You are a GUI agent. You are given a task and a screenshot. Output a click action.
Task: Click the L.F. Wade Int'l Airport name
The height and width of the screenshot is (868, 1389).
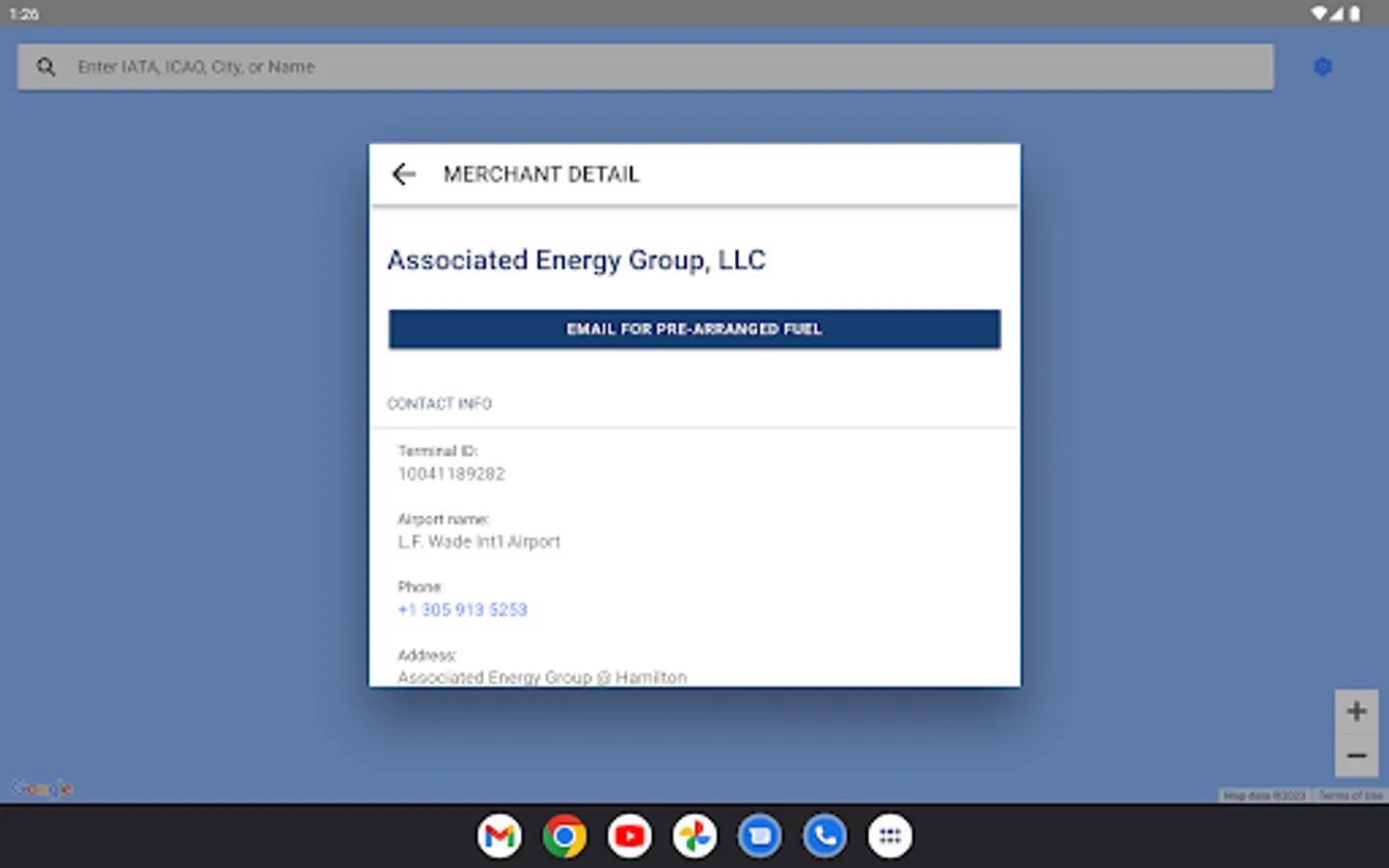click(479, 542)
